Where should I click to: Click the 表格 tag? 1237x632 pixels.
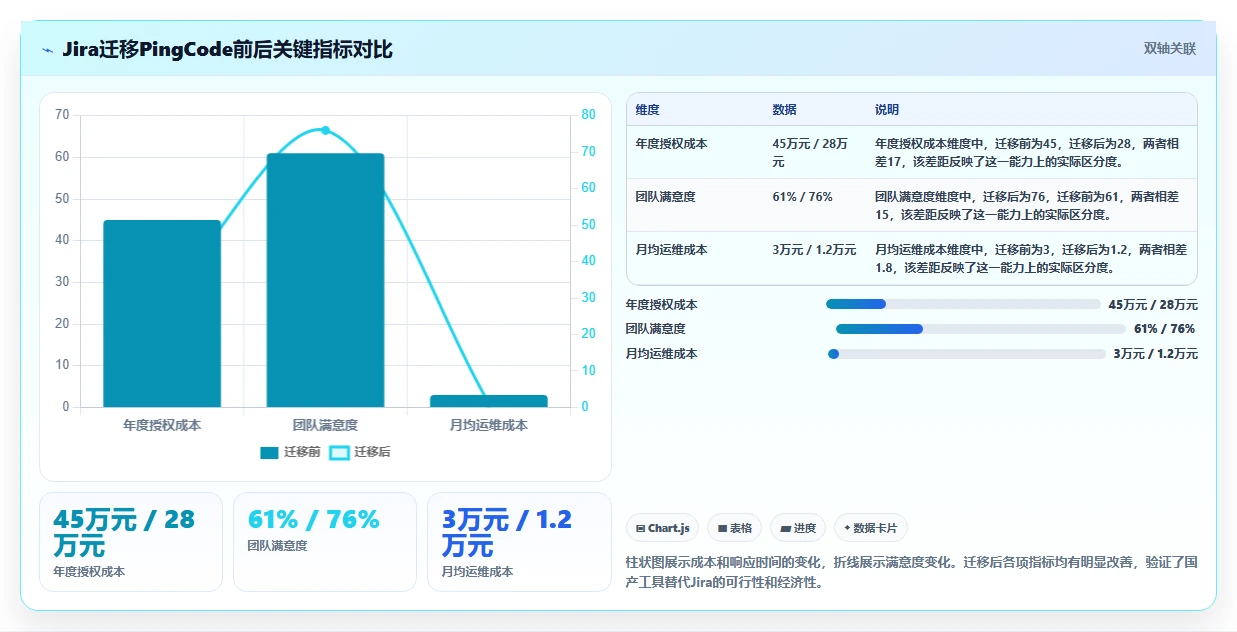(x=734, y=528)
